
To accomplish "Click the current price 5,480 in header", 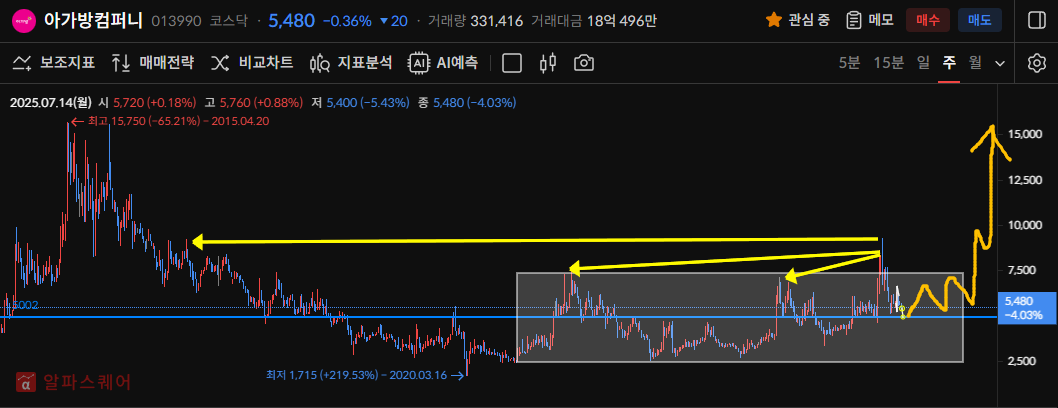I will [x=291, y=20].
